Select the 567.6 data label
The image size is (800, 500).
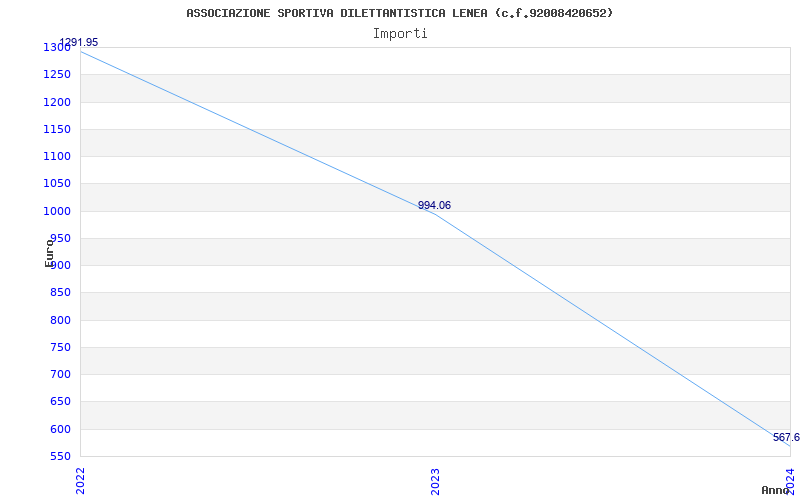tap(786, 437)
